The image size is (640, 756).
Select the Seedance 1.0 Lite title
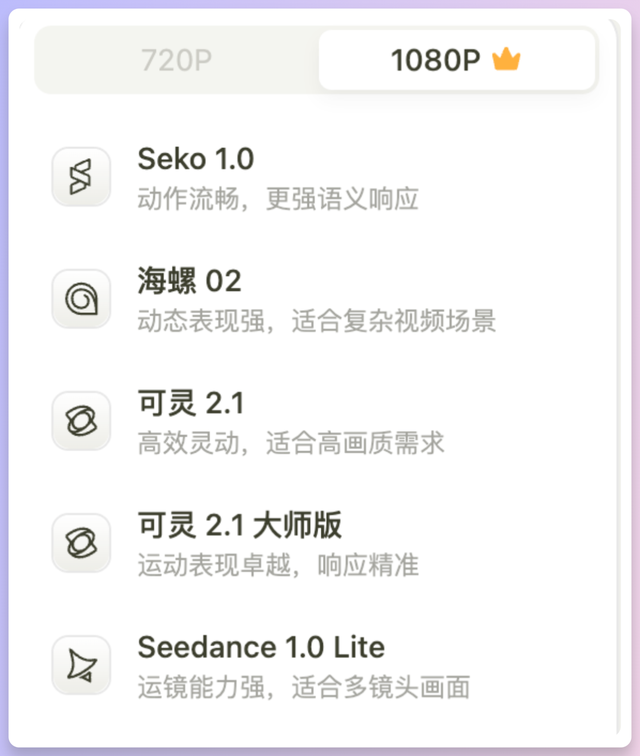(261, 647)
